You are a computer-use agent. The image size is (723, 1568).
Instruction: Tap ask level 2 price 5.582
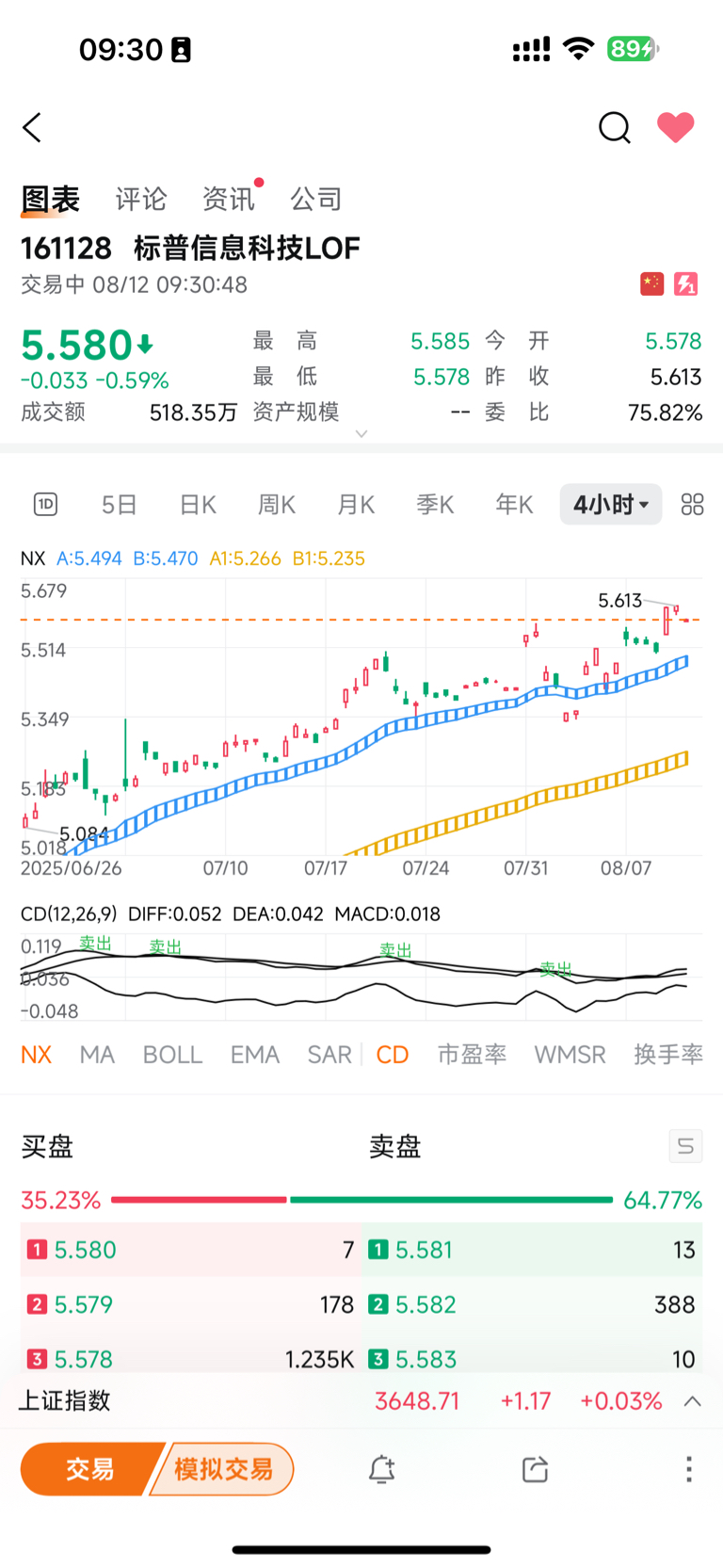coord(426,1304)
